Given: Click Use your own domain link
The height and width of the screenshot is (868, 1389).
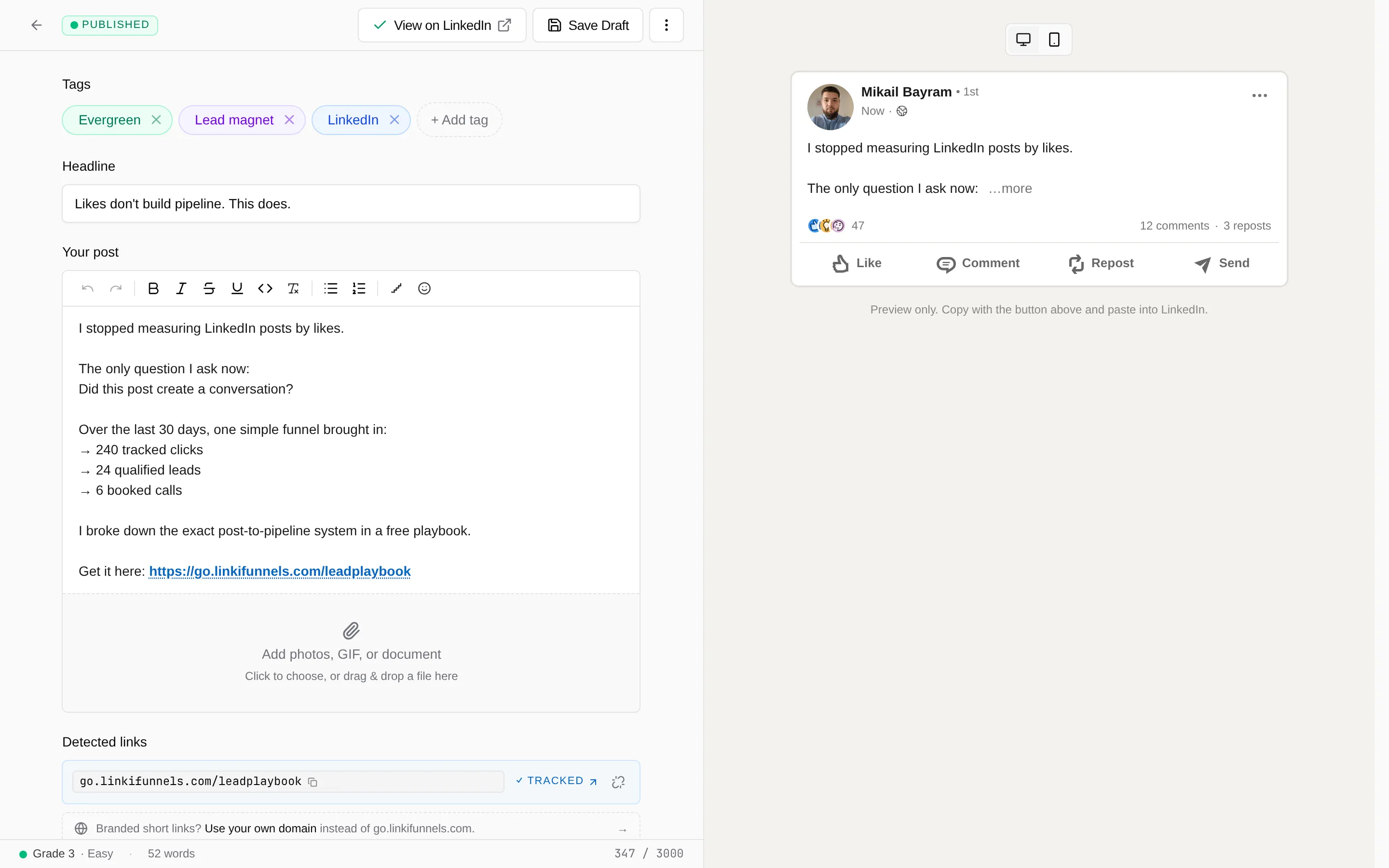Looking at the screenshot, I should [x=260, y=828].
